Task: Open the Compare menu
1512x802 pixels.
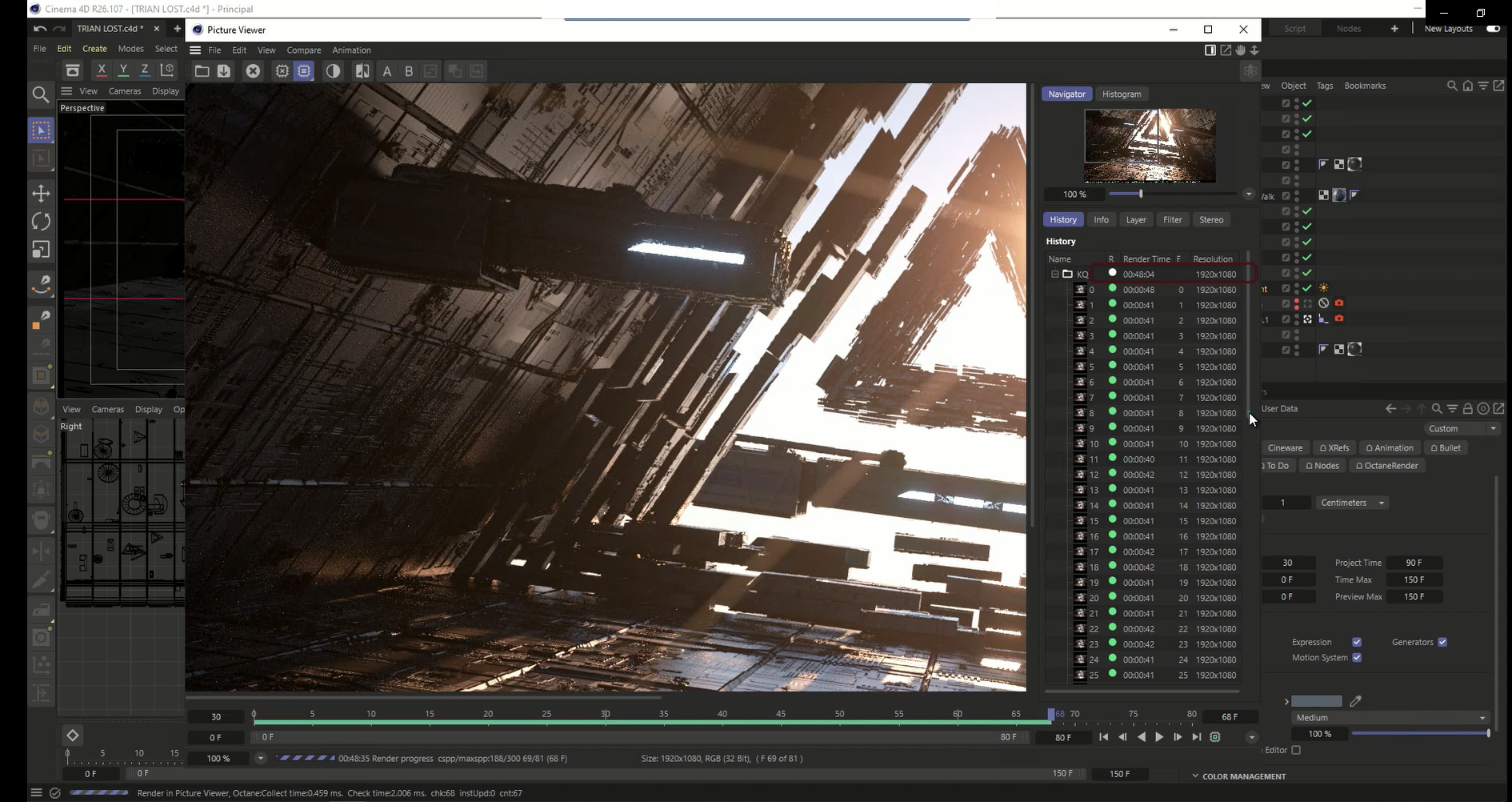Action: pyautogui.click(x=303, y=50)
